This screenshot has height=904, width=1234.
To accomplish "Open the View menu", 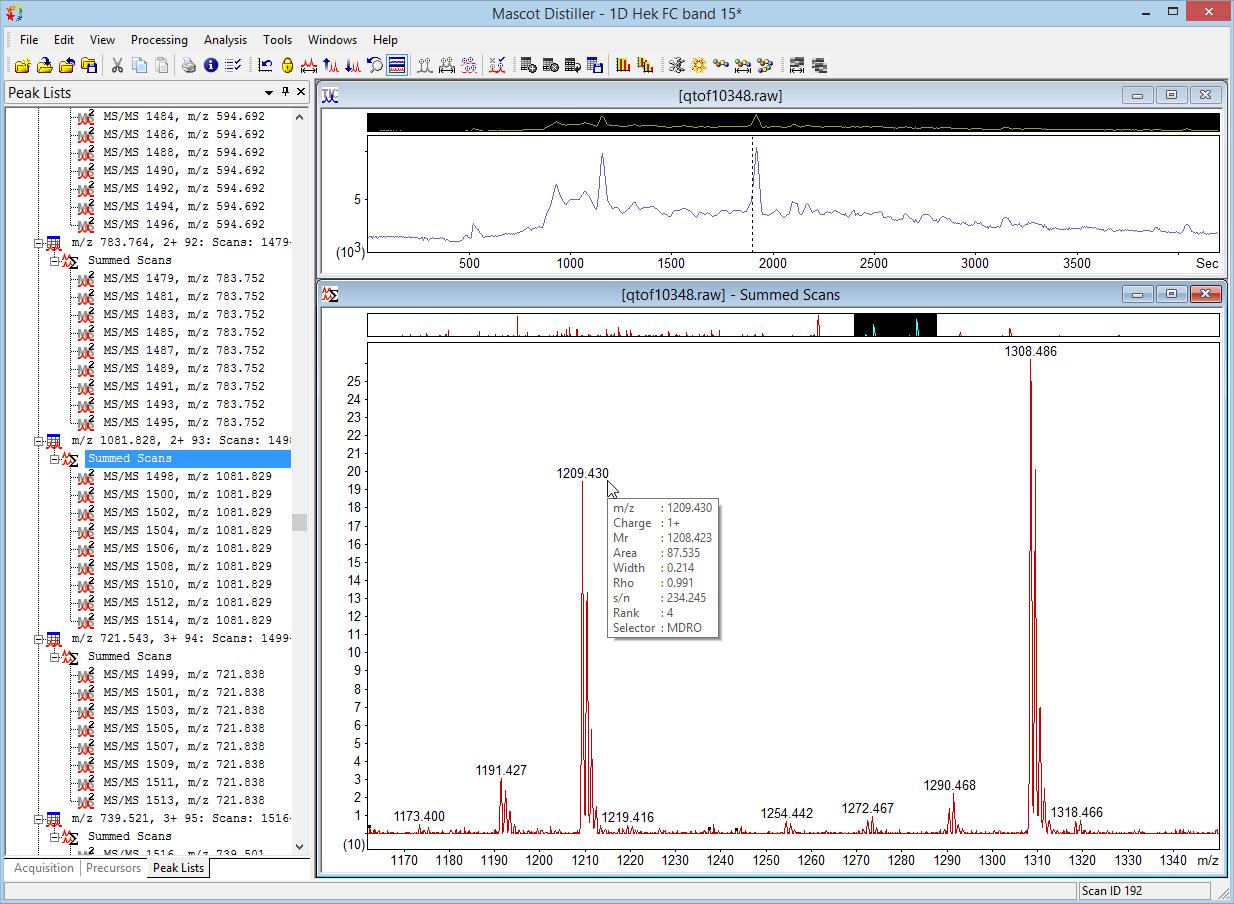I will pyautogui.click(x=102, y=40).
